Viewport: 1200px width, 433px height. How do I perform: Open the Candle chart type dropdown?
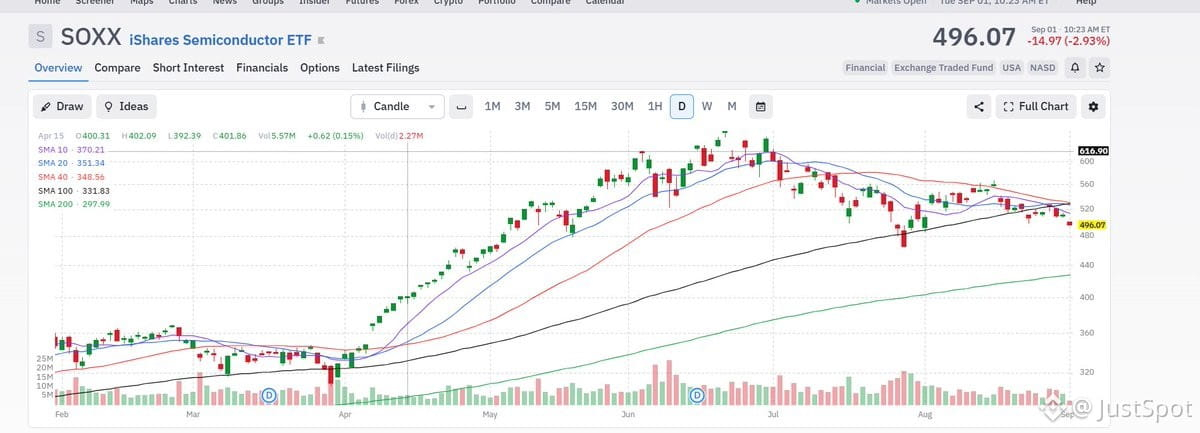(397, 106)
